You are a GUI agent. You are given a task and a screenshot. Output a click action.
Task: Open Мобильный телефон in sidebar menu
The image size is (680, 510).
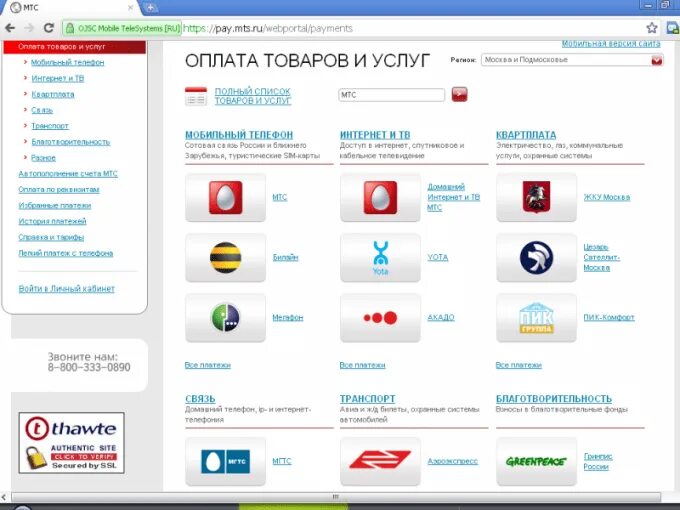tap(68, 62)
